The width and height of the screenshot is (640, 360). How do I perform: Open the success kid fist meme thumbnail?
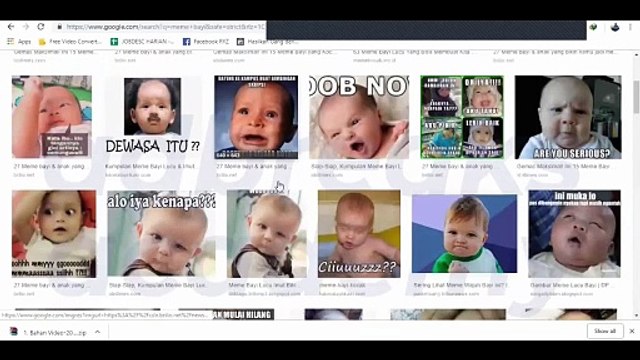(x=464, y=234)
